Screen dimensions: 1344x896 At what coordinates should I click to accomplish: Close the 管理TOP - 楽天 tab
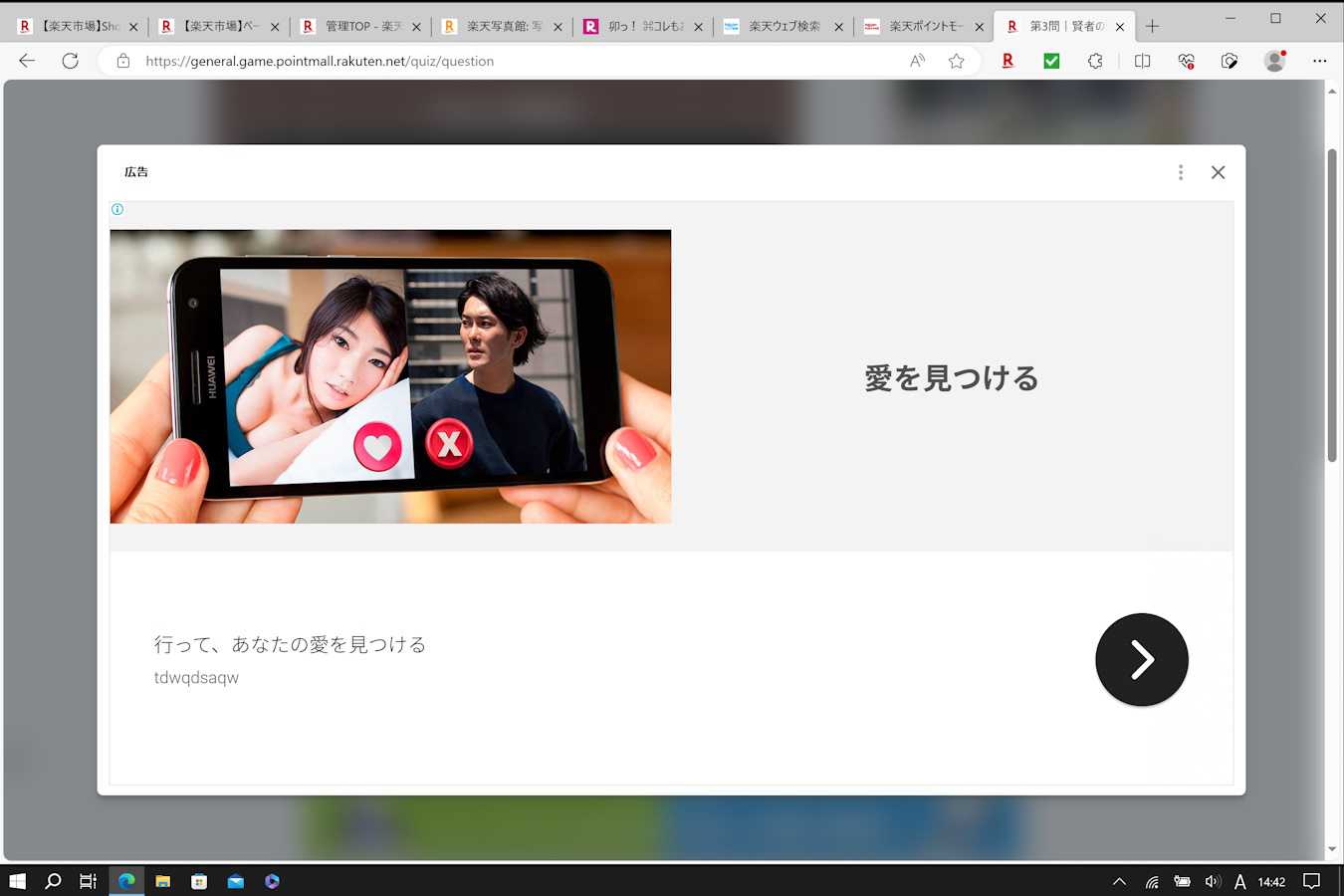tap(416, 27)
